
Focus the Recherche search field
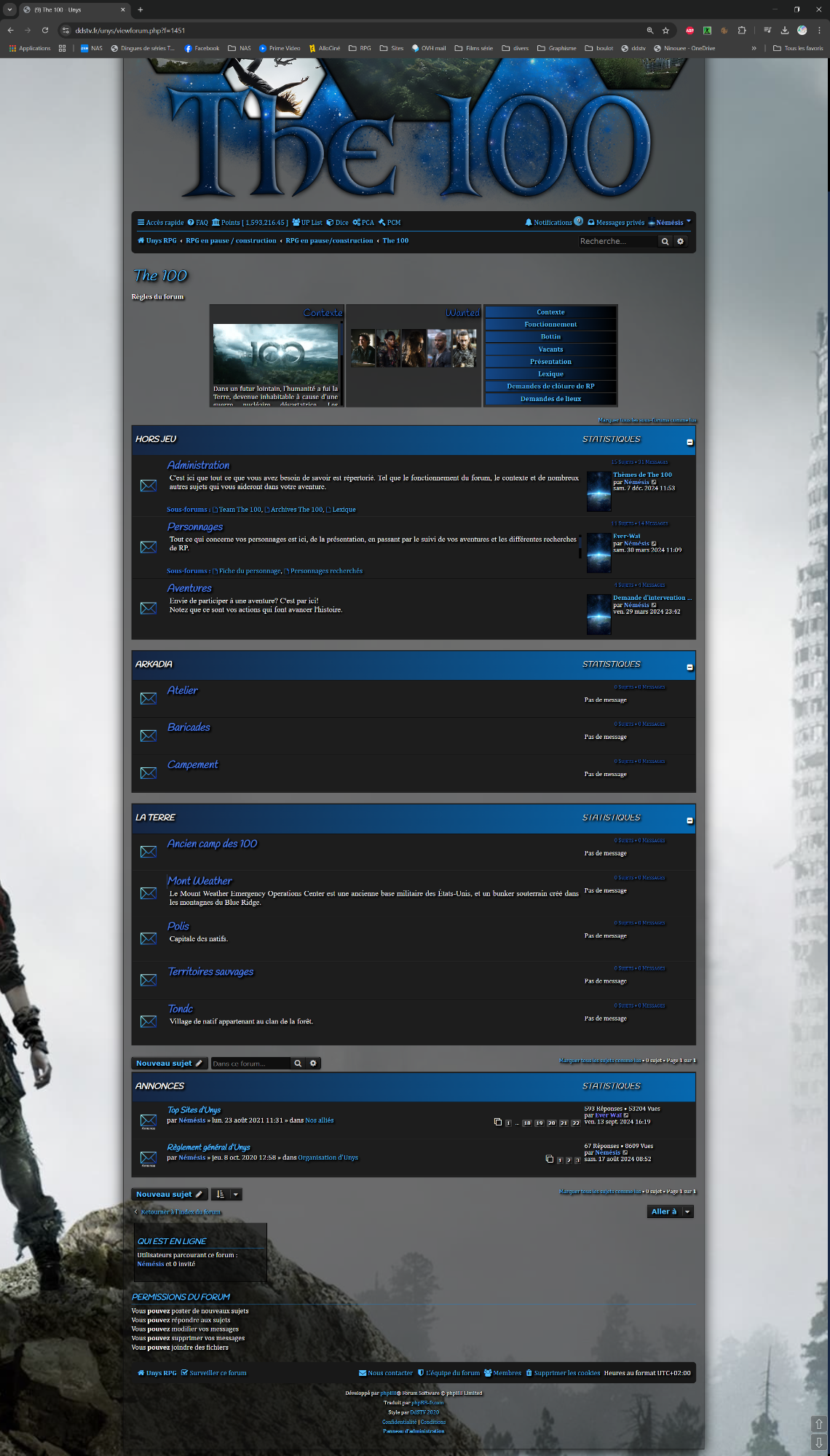click(x=617, y=241)
